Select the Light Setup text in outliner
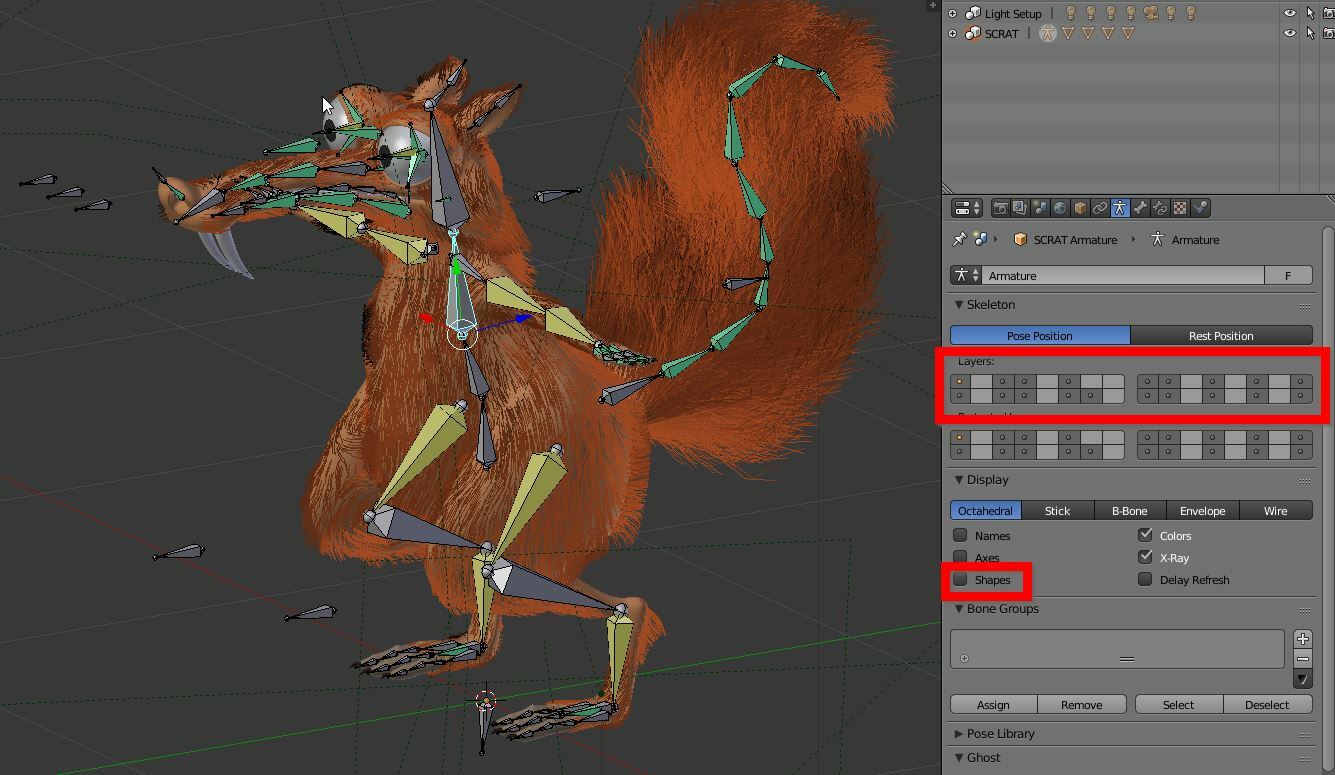Viewport: 1335px width, 775px height. tap(1013, 14)
